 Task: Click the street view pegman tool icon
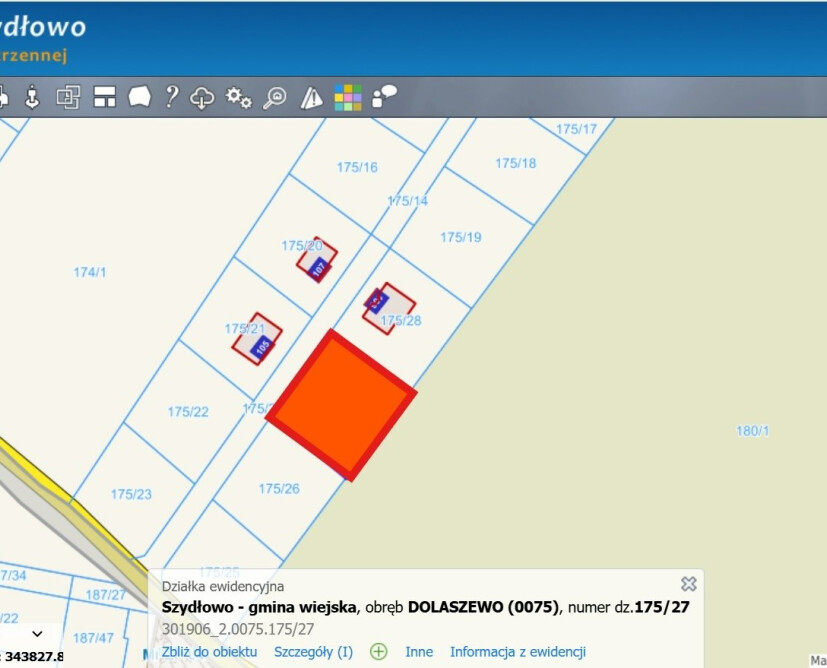[32, 97]
